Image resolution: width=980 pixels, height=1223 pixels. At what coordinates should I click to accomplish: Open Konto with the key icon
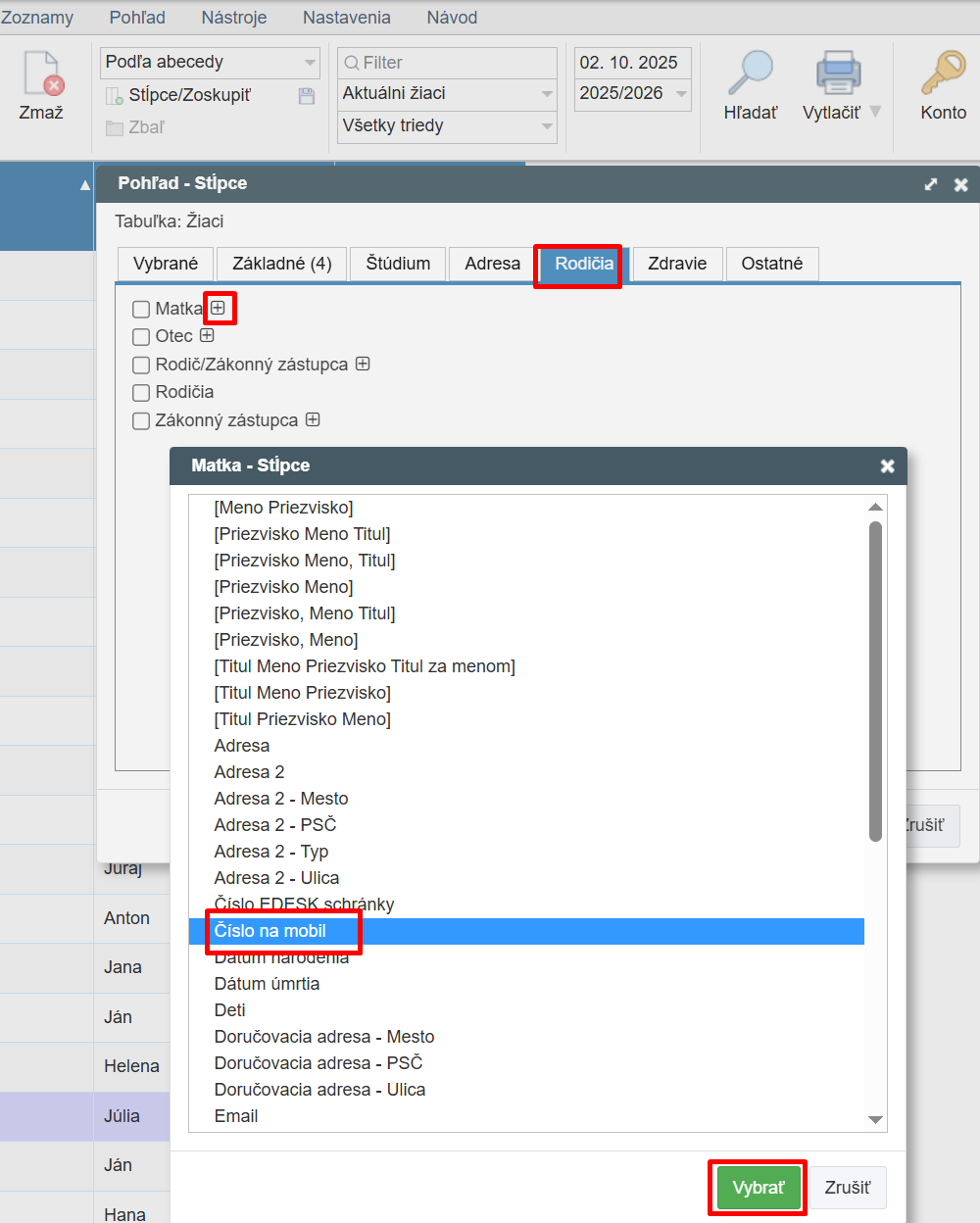click(943, 74)
